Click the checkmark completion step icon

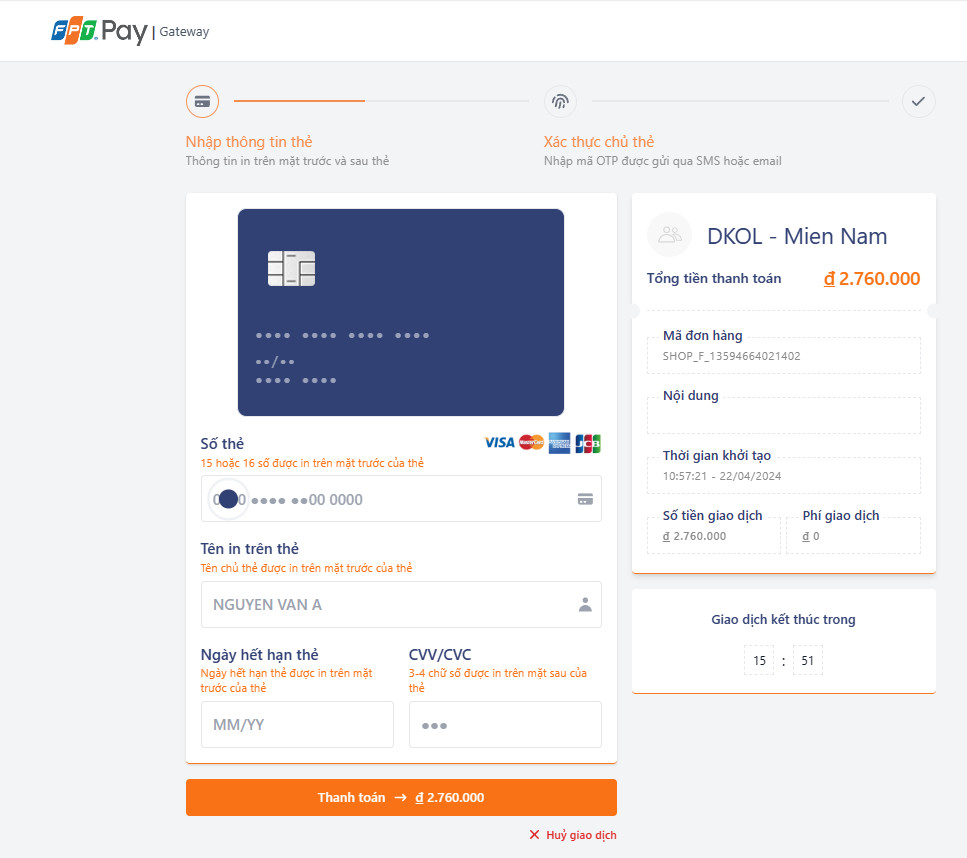tap(918, 101)
